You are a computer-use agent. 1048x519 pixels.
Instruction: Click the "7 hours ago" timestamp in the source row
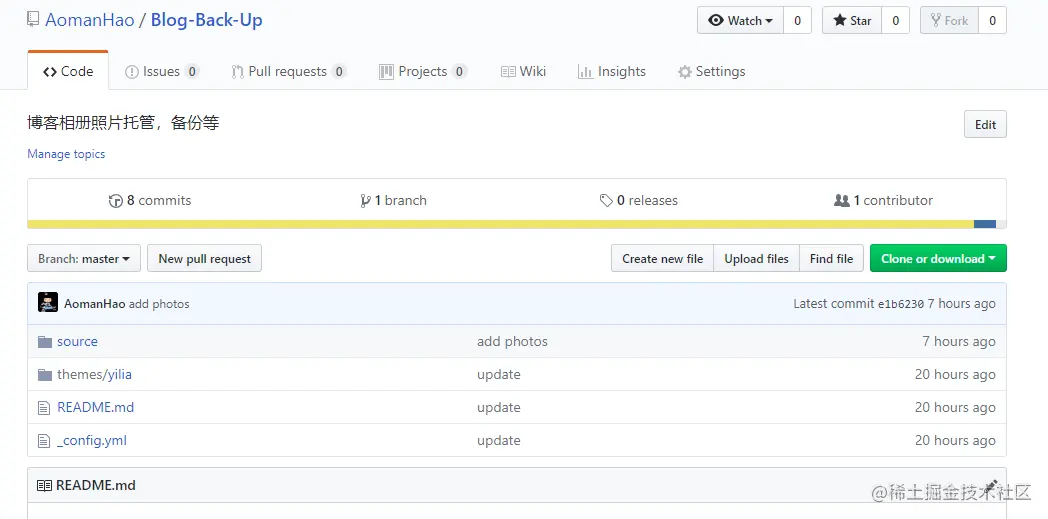(959, 341)
